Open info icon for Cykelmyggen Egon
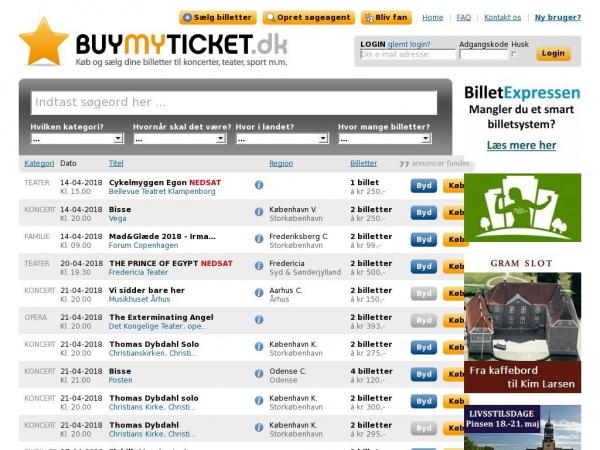The height and width of the screenshot is (450, 600). coord(259,185)
